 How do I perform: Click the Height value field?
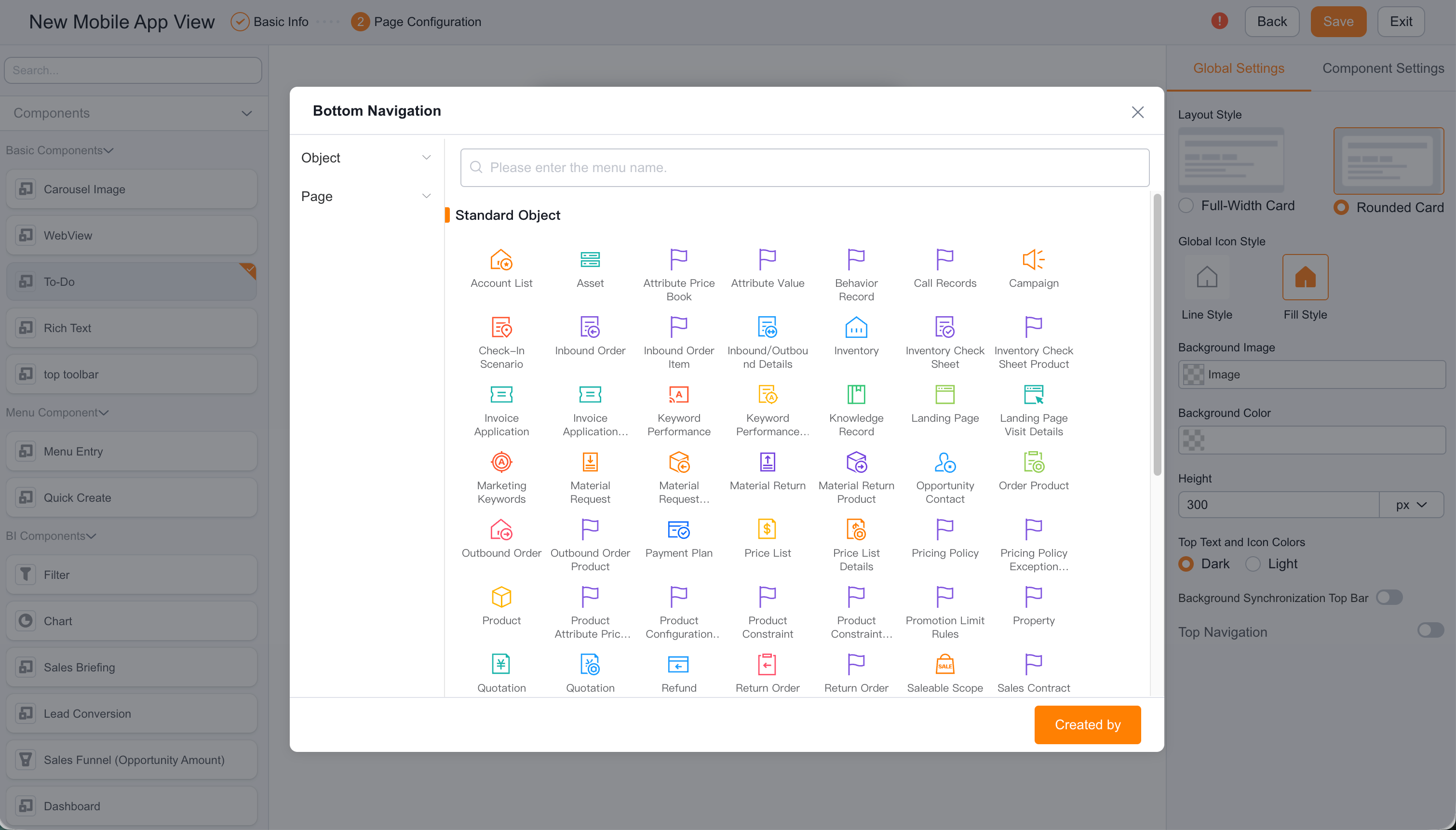tap(1278, 505)
